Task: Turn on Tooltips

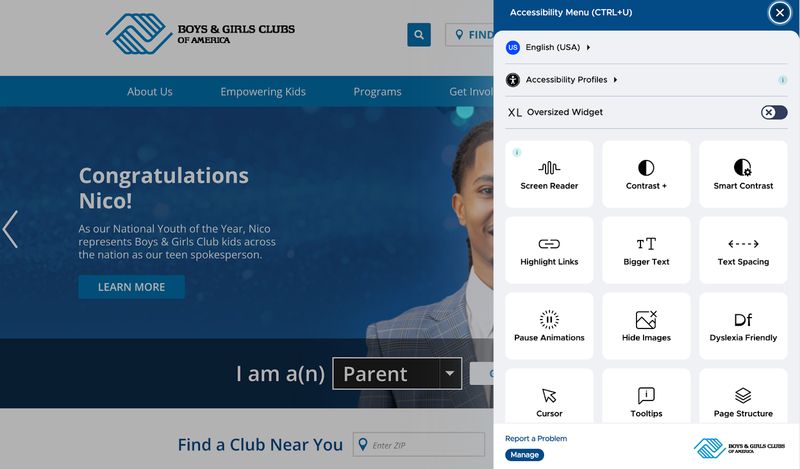Action: pos(646,397)
